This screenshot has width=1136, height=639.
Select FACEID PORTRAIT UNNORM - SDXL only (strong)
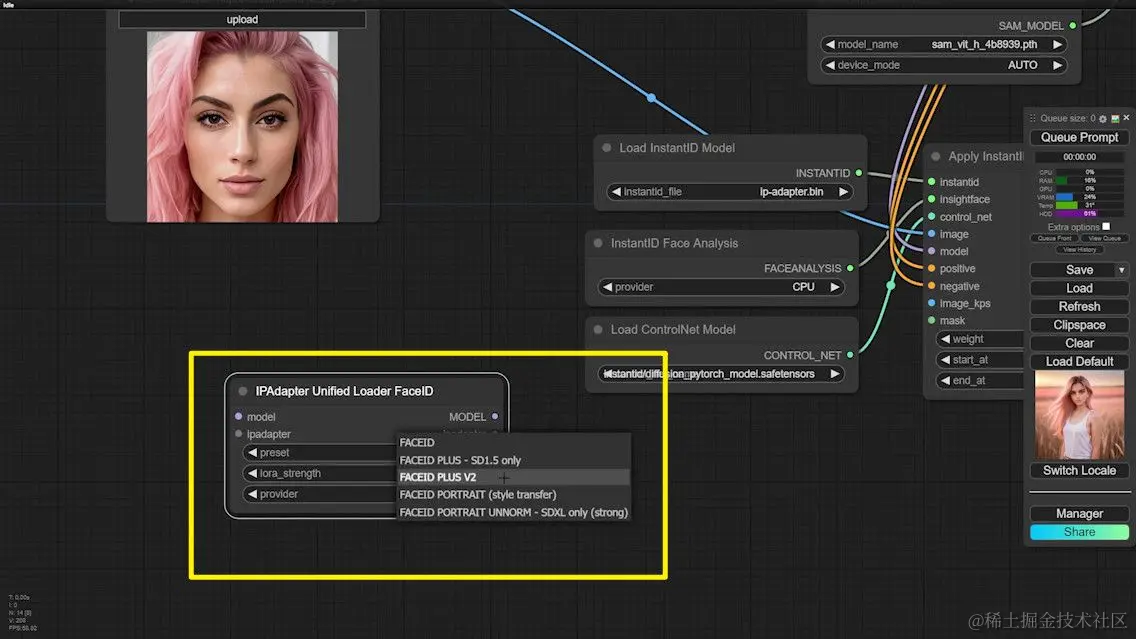click(x=513, y=512)
